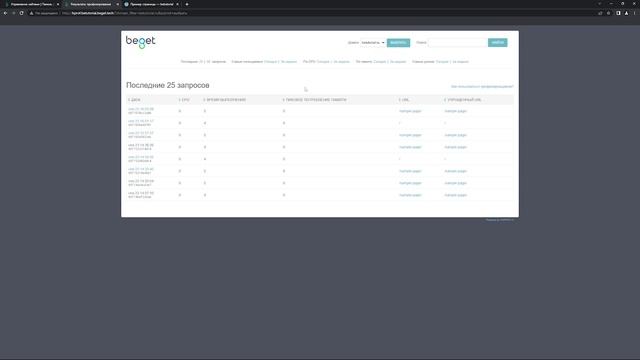The image size is (640, 360).
Task: Click the not-secure warning icon in address bar
Action: (x=31, y=13)
